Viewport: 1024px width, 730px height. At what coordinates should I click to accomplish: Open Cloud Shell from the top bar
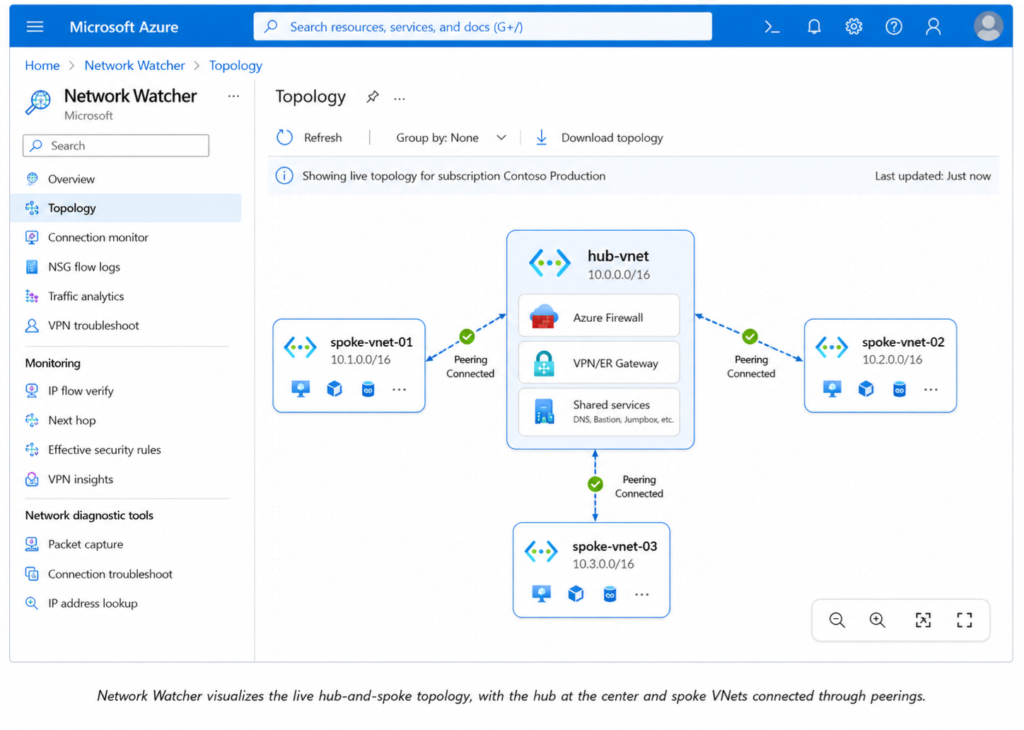pos(772,27)
